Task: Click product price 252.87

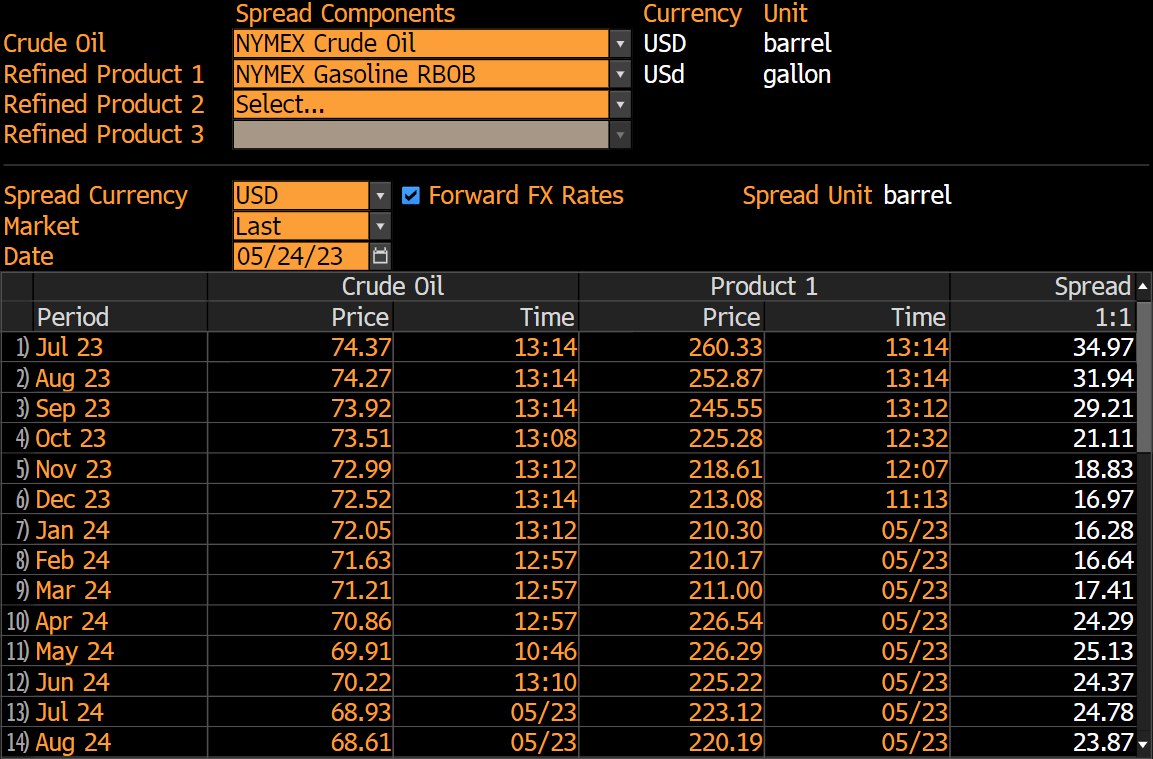Action: click(726, 378)
